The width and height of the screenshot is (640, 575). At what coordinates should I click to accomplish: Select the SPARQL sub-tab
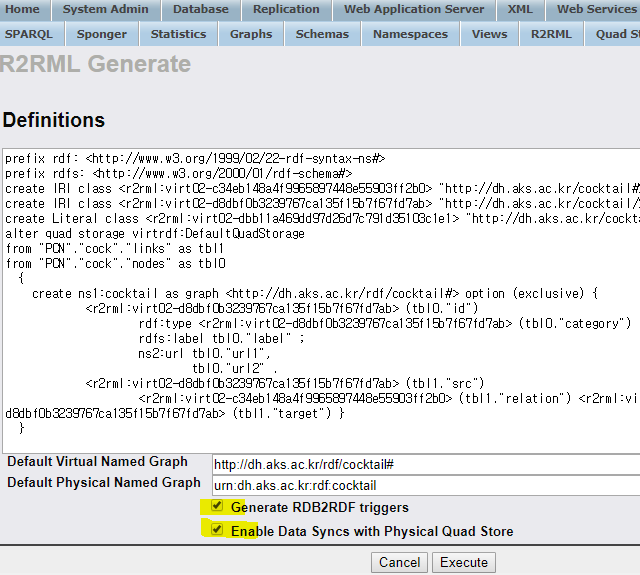33,34
